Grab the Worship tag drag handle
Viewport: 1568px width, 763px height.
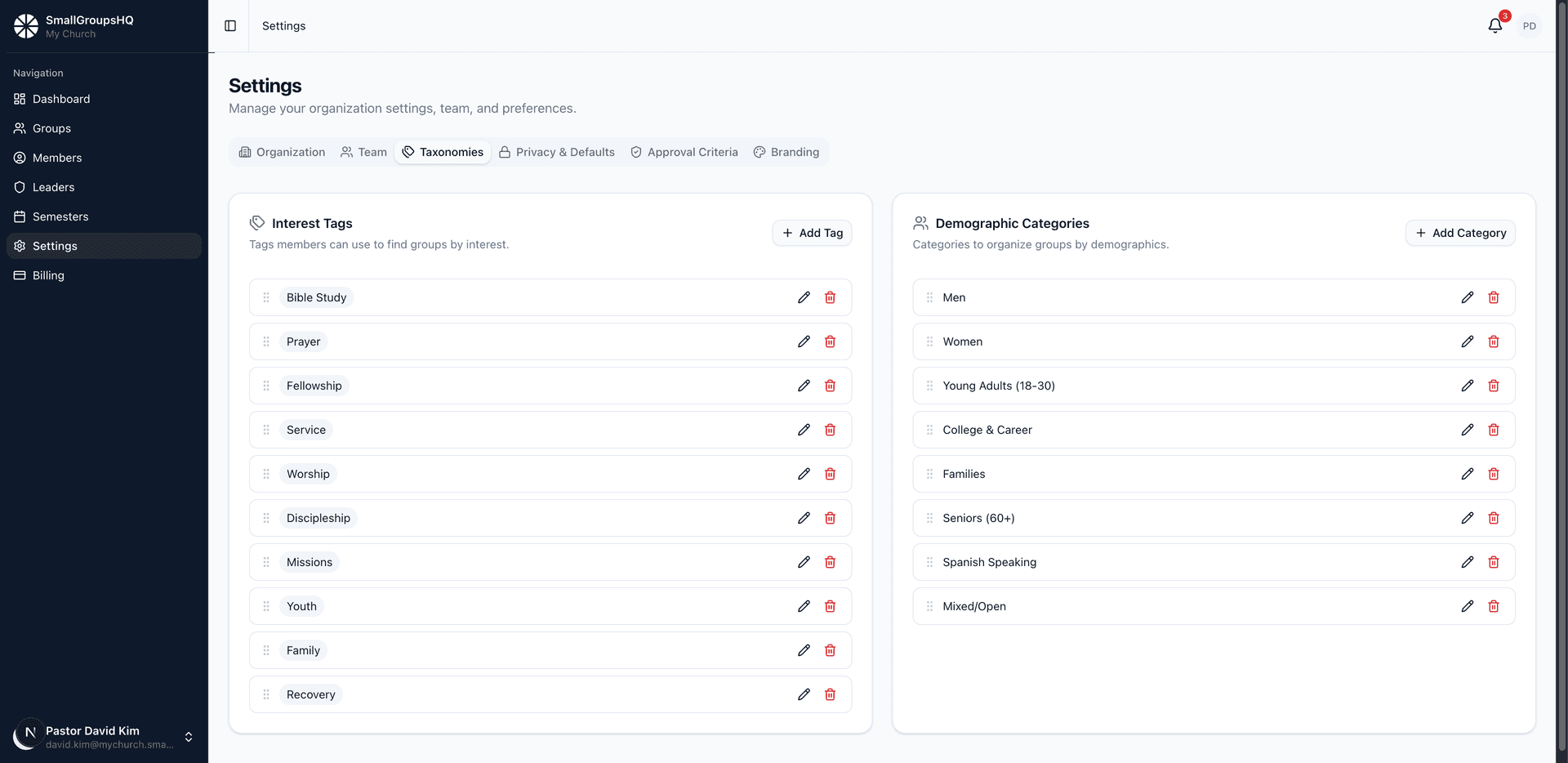265,474
